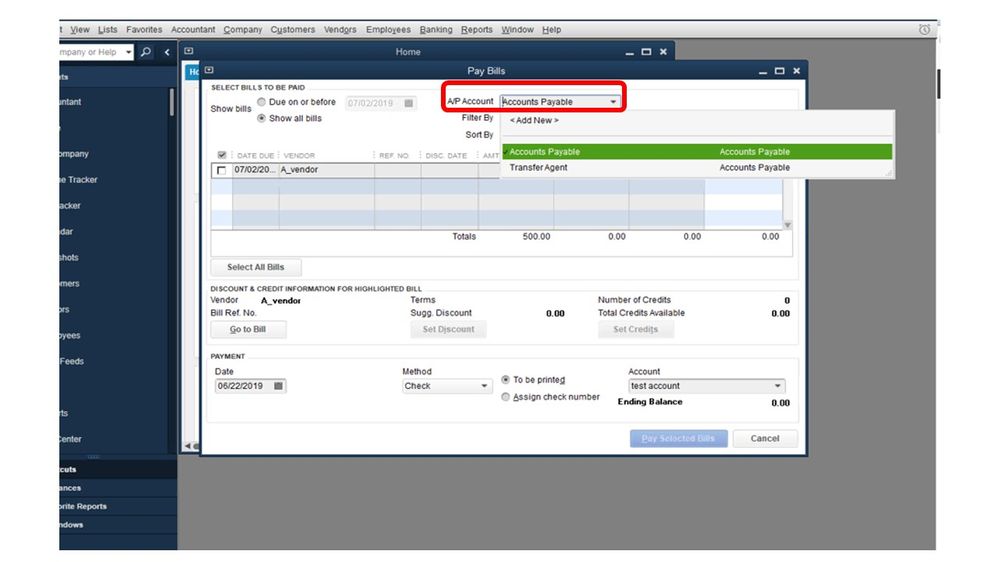
Task: Click Select All Bills button
Action: [x=255, y=267]
